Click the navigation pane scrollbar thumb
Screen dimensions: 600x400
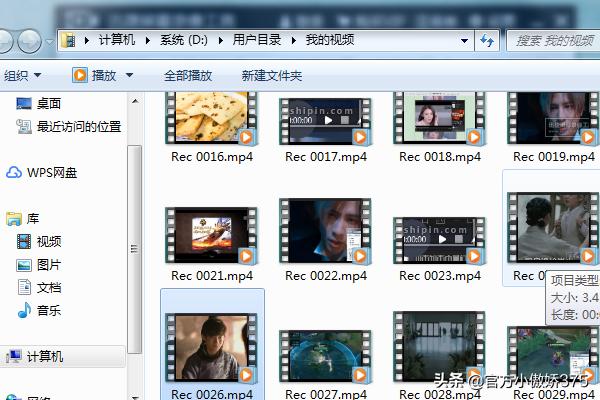pyautogui.click(x=134, y=249)
